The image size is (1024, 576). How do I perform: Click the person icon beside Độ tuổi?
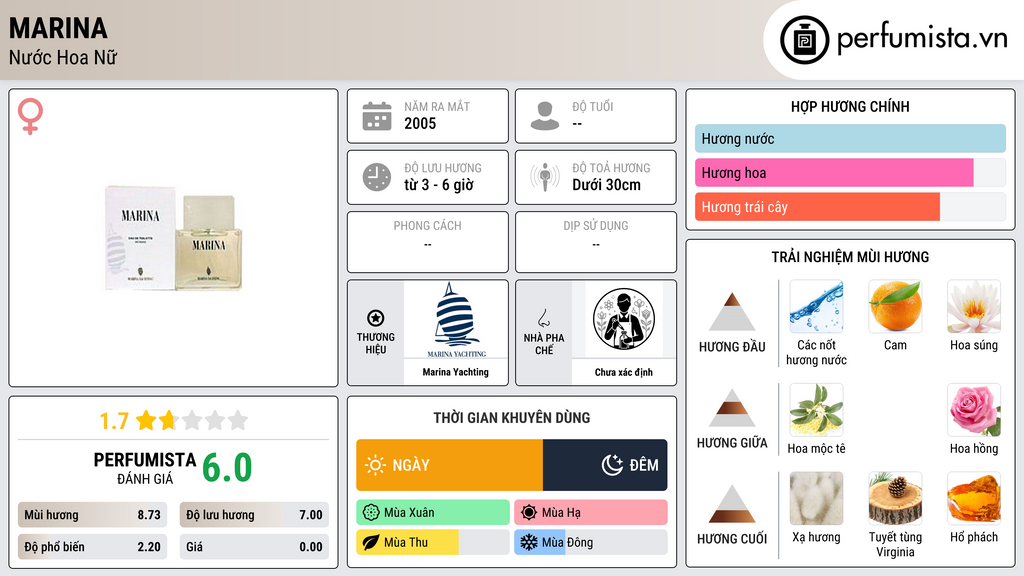pyautogui.click(x=545, y=116)
